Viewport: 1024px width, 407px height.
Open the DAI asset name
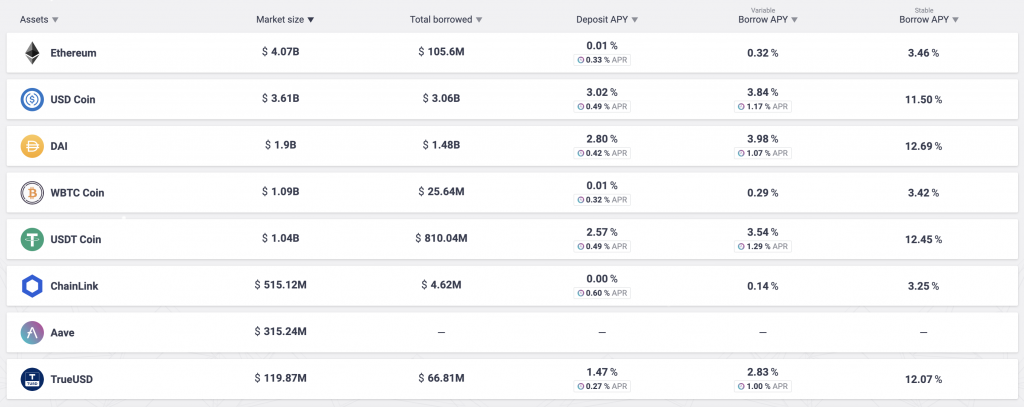tap(59, 146)
